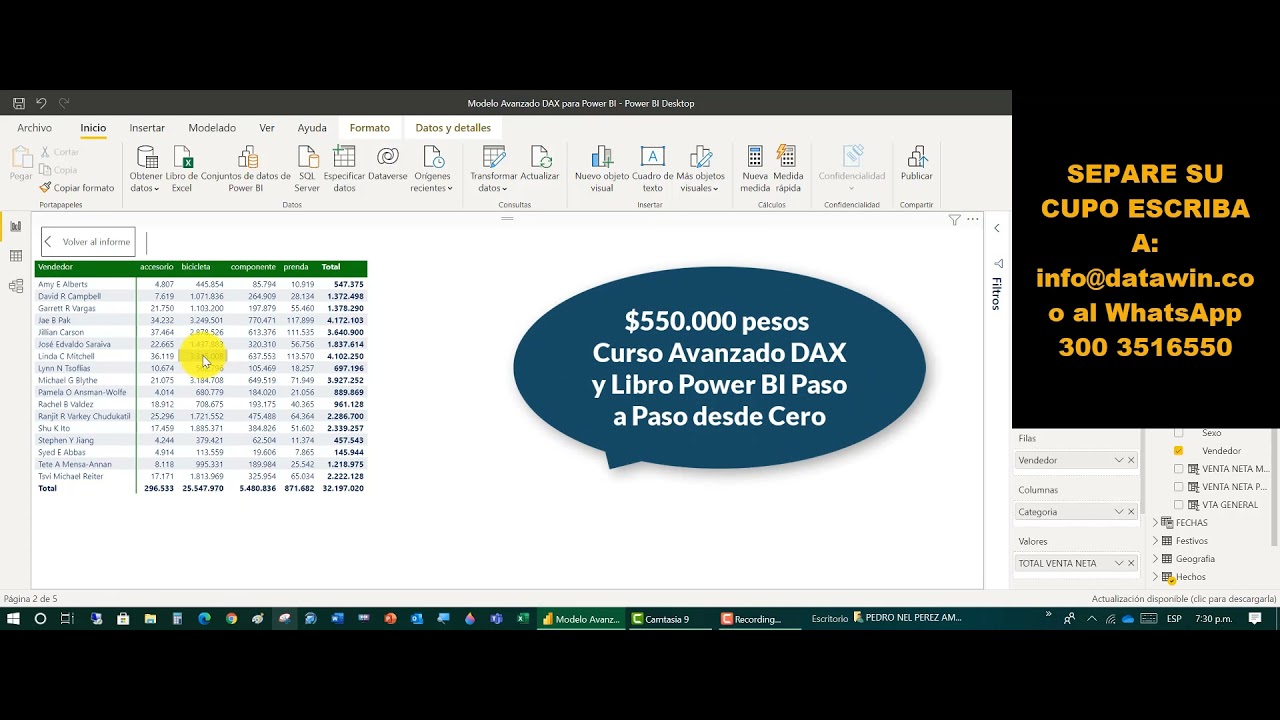The width and height of the screenshot is (1280, 720).
Task: Remove TOTAL VENTA NETA from Valores
Action: tap(1131, 563)
